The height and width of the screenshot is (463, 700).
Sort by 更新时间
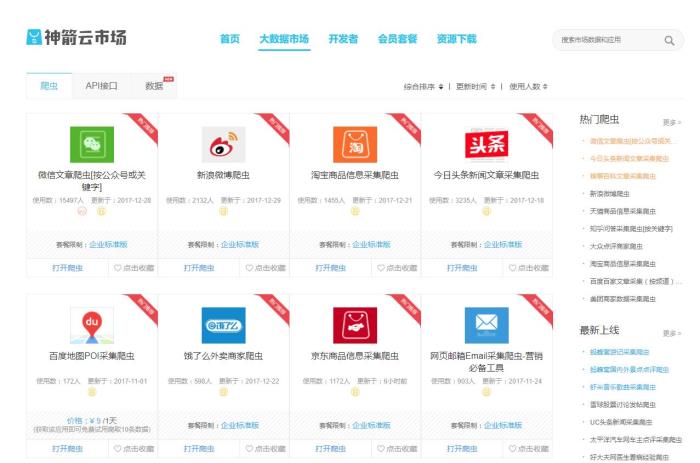coord(475,87)
